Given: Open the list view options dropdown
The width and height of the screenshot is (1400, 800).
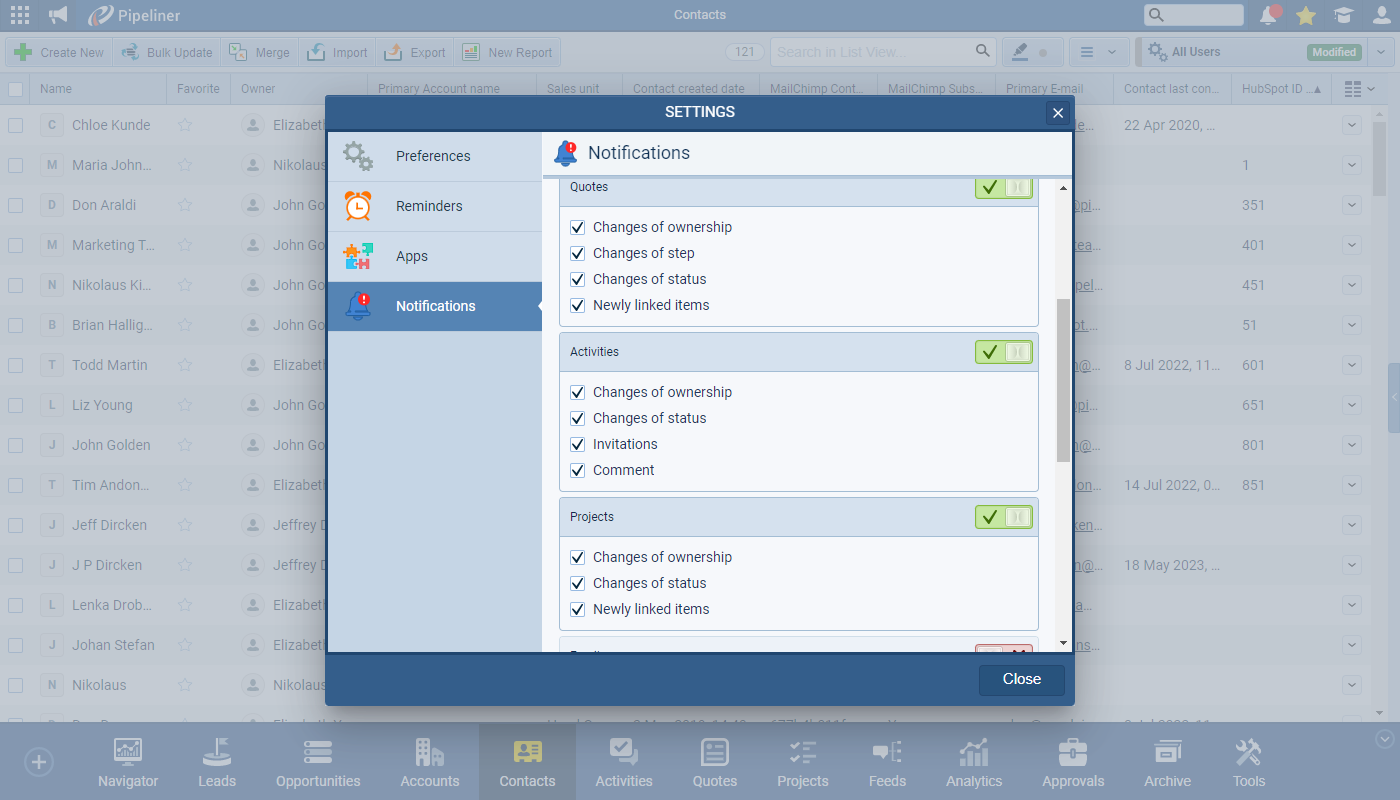Looking at the screenshot, I should coord(1099,52).
